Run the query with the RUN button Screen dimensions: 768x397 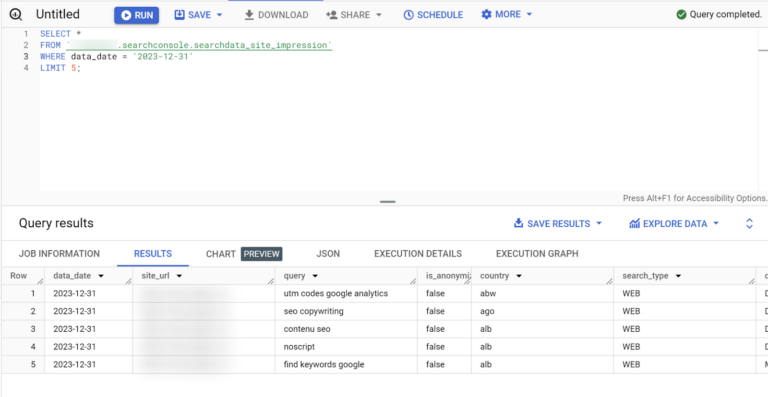click(137, 15)
